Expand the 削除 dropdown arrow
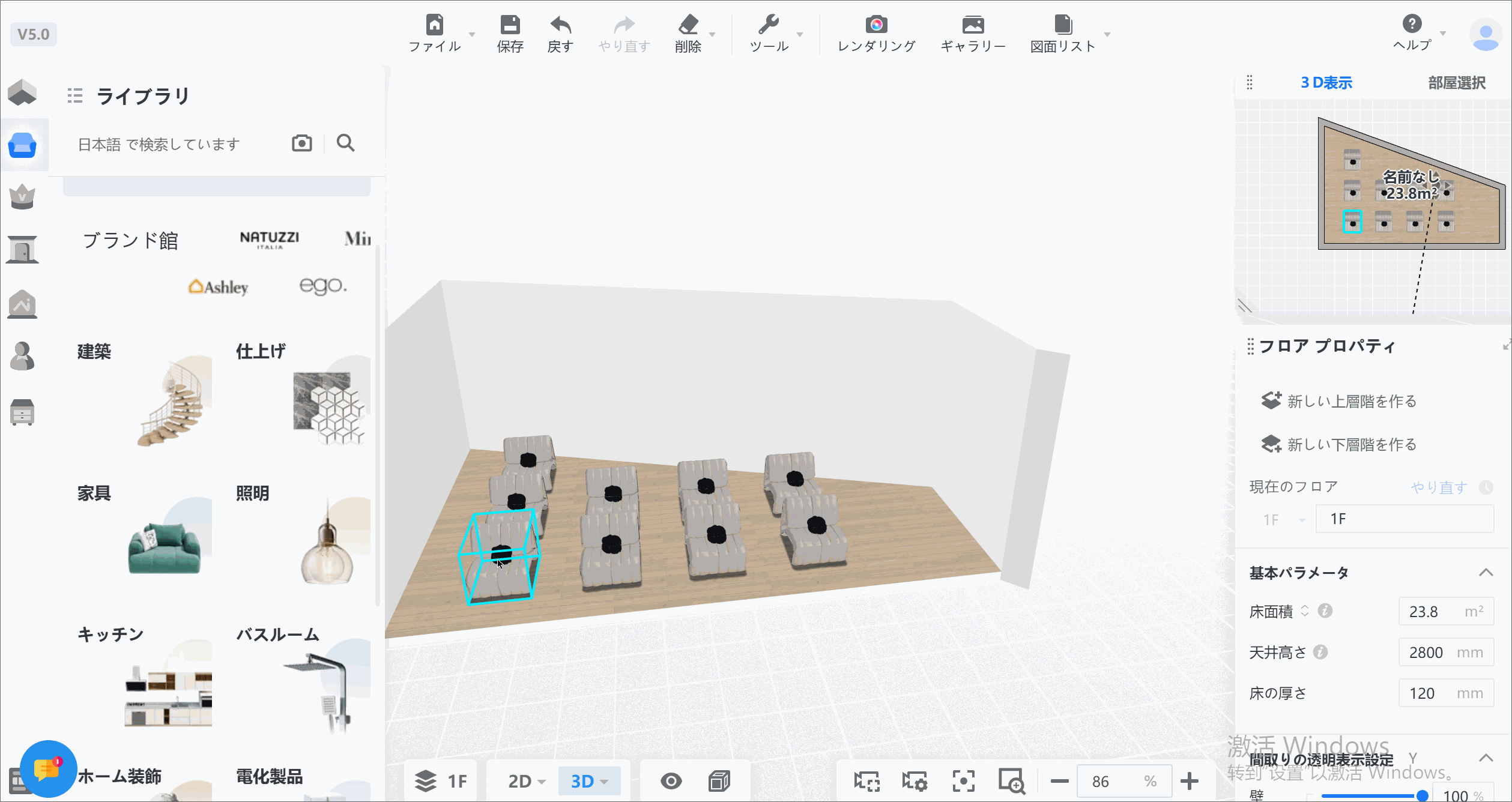Screen dimensions: 1512x802 [x=712, y=34]
